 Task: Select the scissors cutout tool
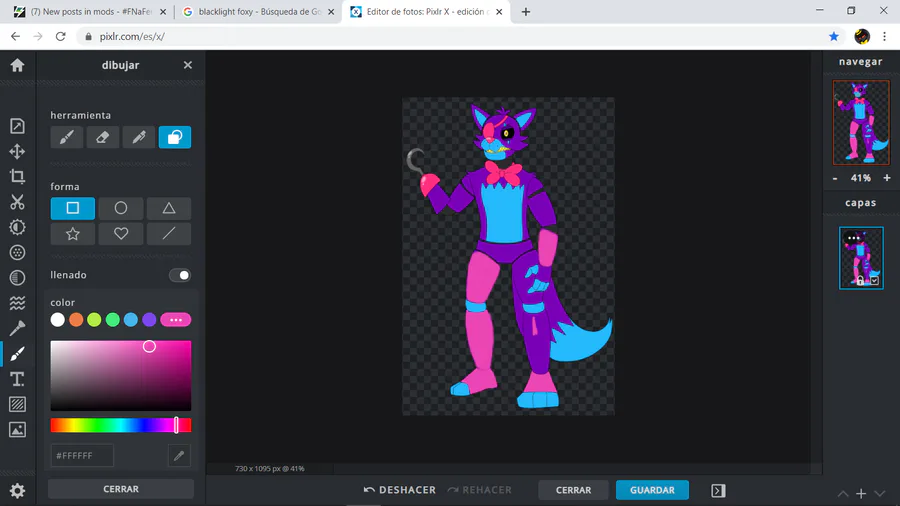17,202
